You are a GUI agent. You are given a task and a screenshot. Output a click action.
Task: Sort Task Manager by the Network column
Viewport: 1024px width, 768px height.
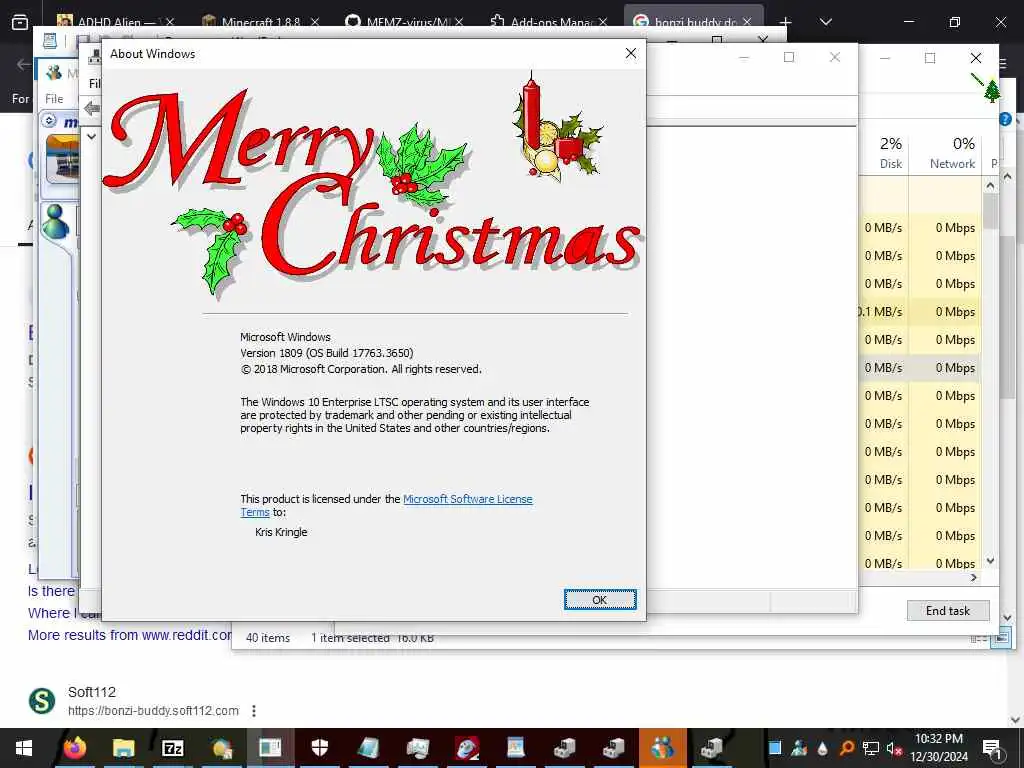(952, 153)
